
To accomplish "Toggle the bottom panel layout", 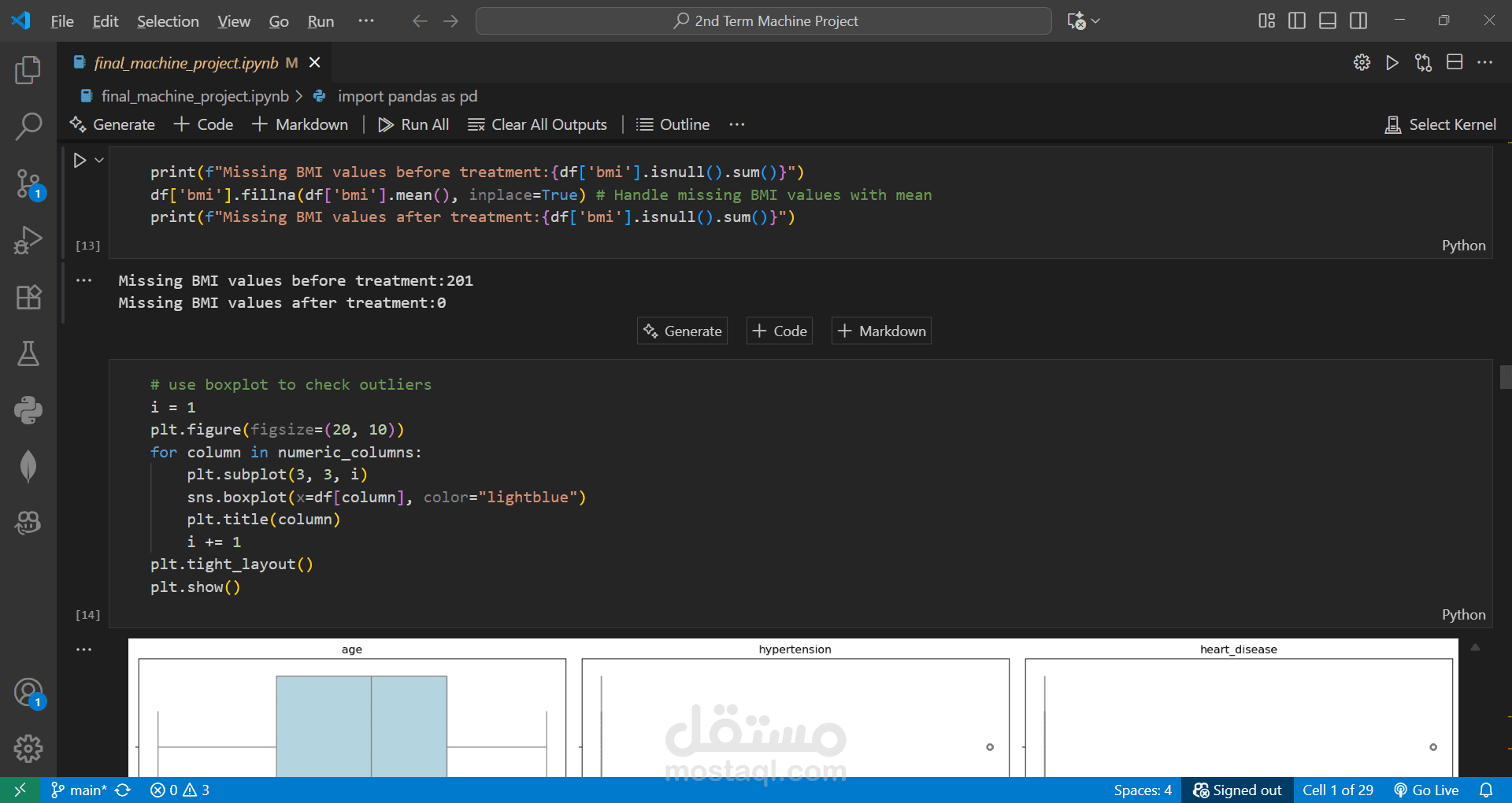I will pos(1328,21).
